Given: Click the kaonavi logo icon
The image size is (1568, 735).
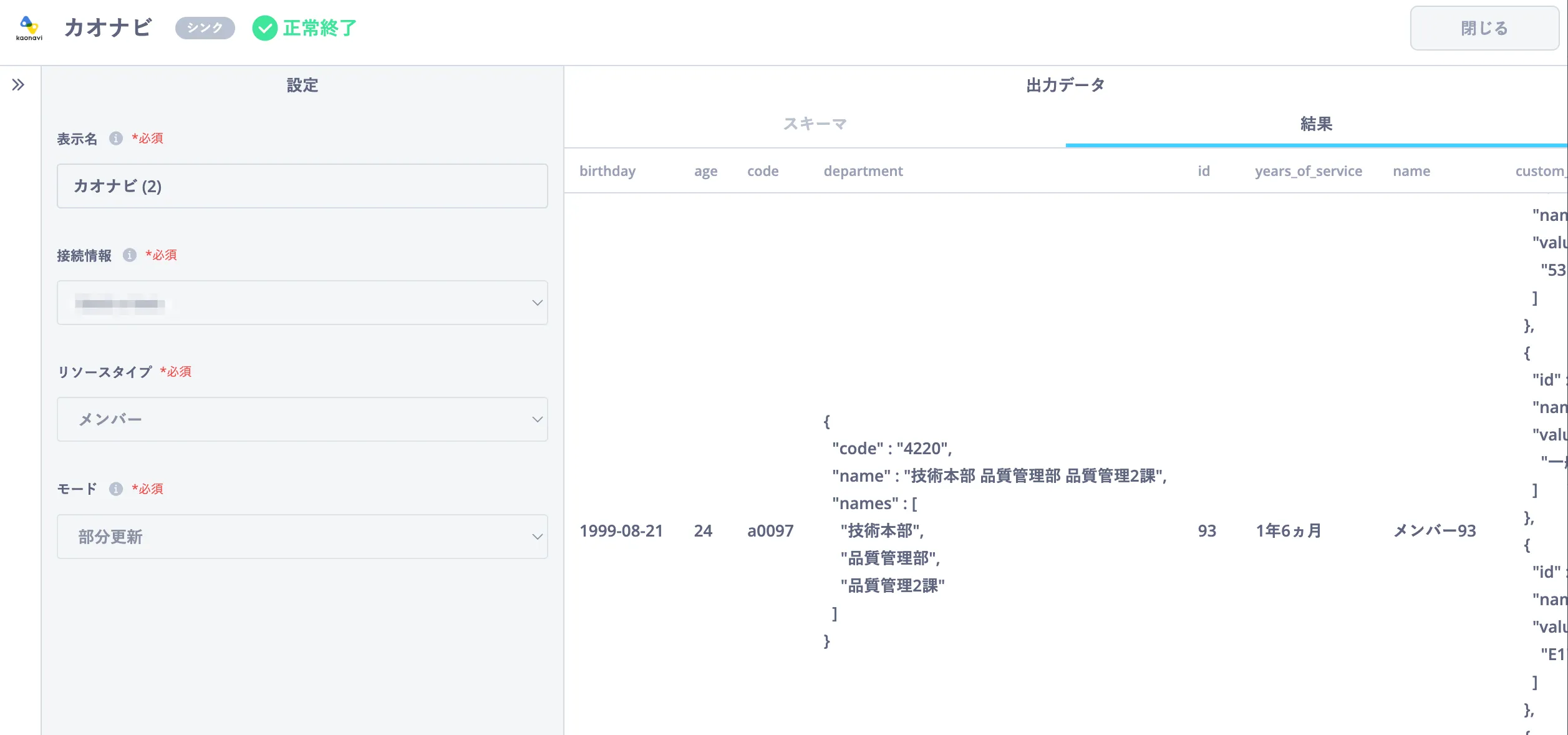Looking at the screenshot, I should 29,27.
